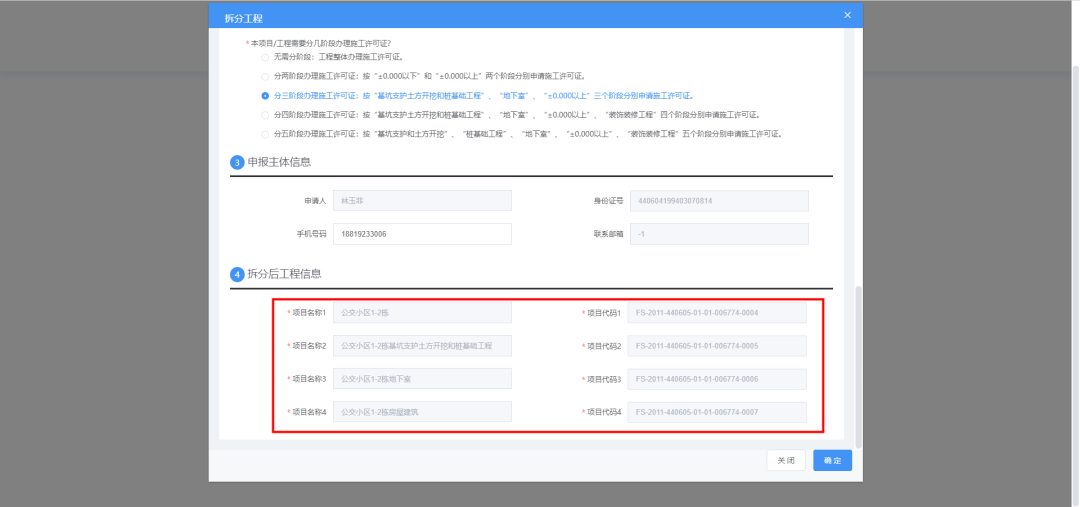The height and width of the screenshot is (507, 1080).
Task: Select the 分四阶段办理施工许可证 radio option
Action: coord(265,115)
